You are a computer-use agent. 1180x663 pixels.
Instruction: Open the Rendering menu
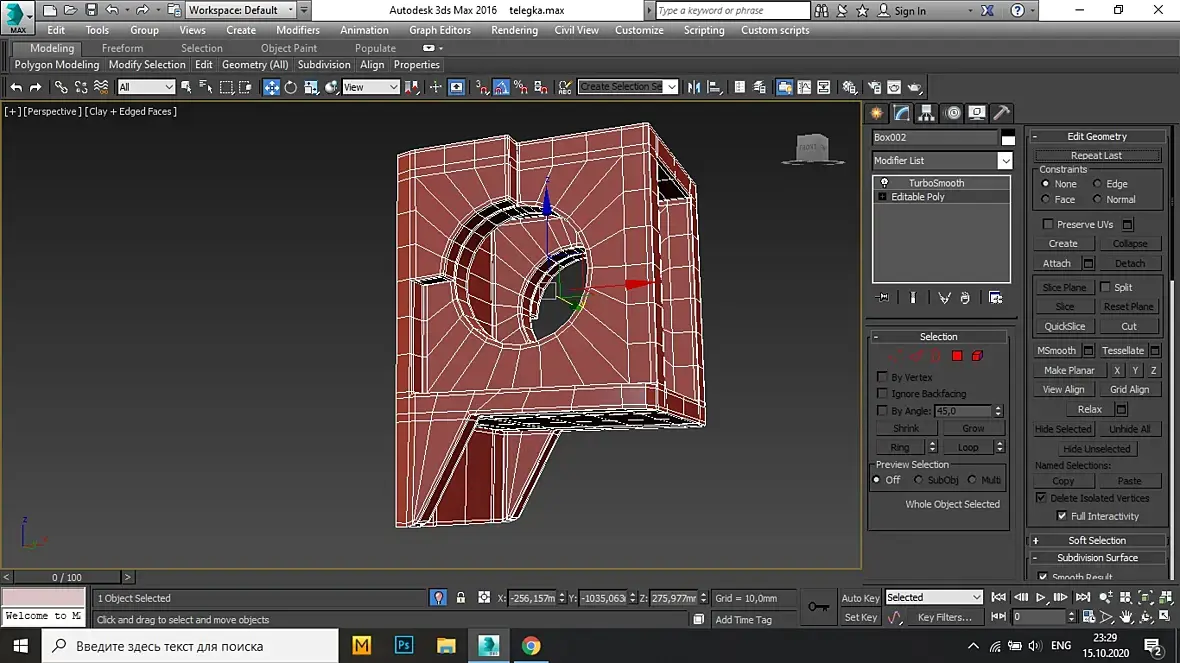coord(514,30)
